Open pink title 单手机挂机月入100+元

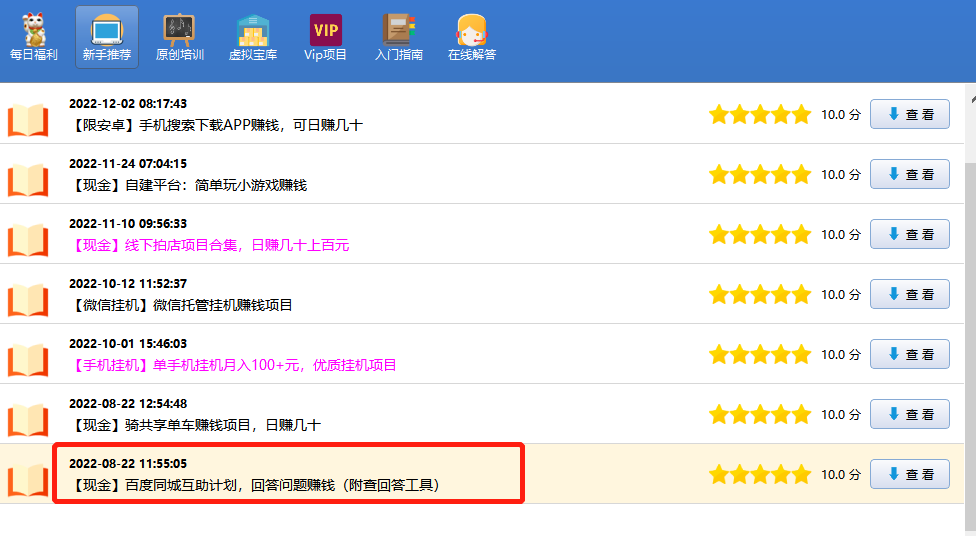[x=233, y=365]
